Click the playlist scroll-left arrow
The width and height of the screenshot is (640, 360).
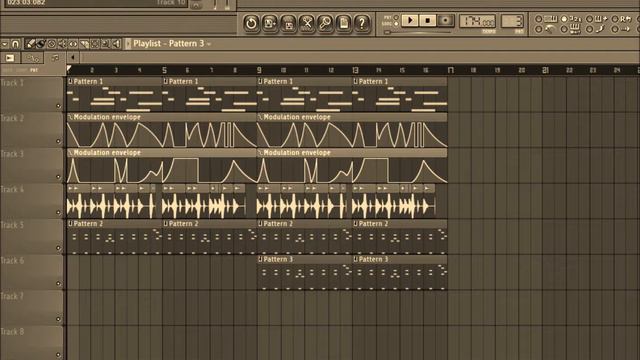[73, 58]
